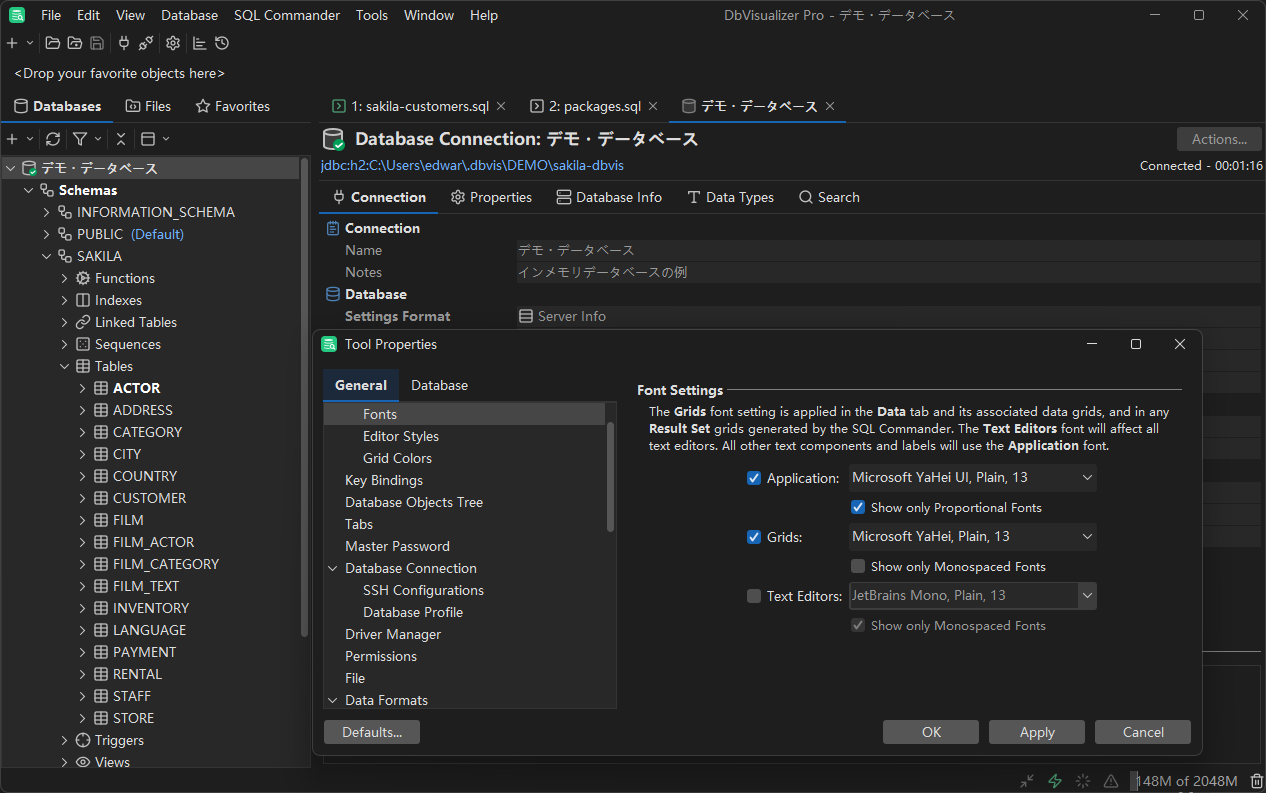
Task: Click the connect-all plug icon in toolbar
Action: [124, 43]
